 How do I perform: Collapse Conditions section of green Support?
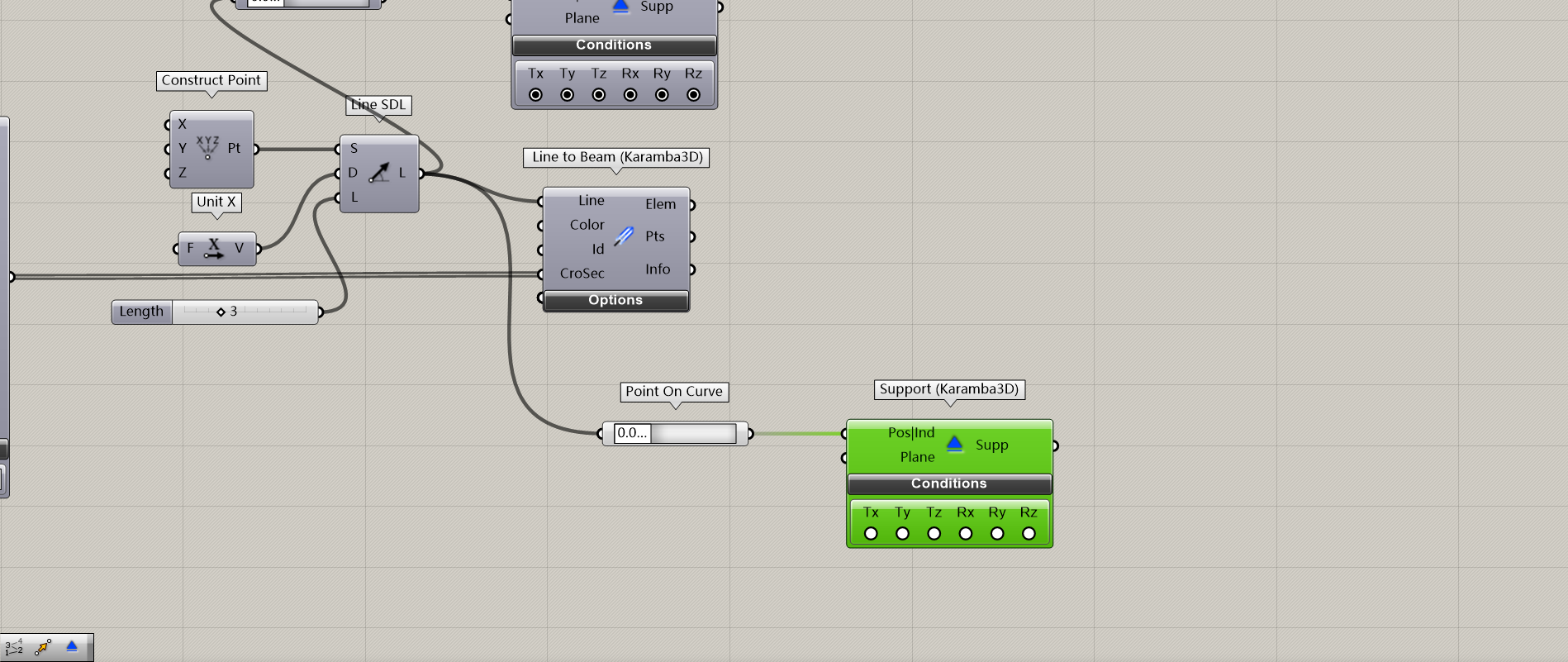pyautogui.click(x=948, y=483)
